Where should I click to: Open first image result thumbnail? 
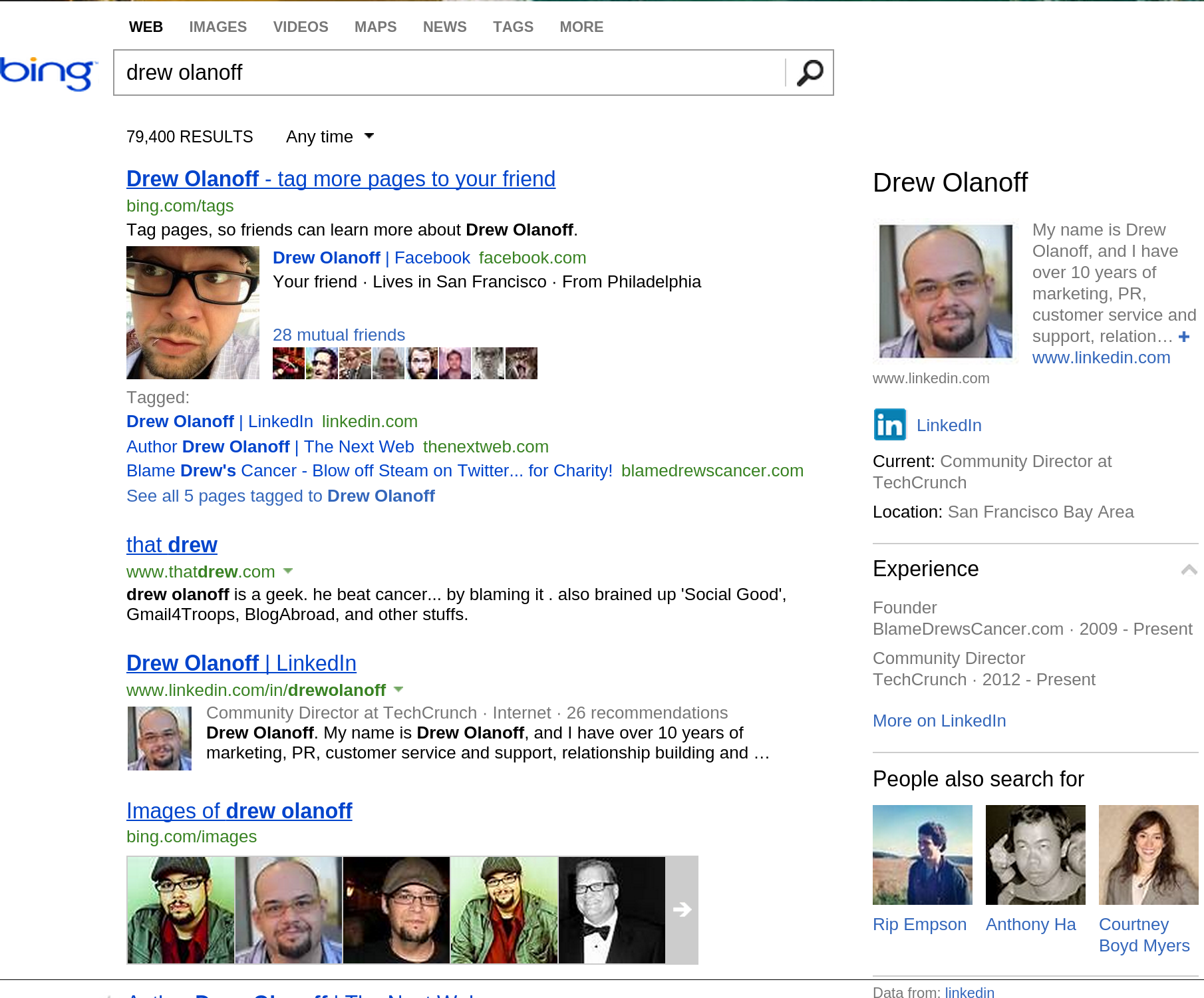tap(181, 910)
